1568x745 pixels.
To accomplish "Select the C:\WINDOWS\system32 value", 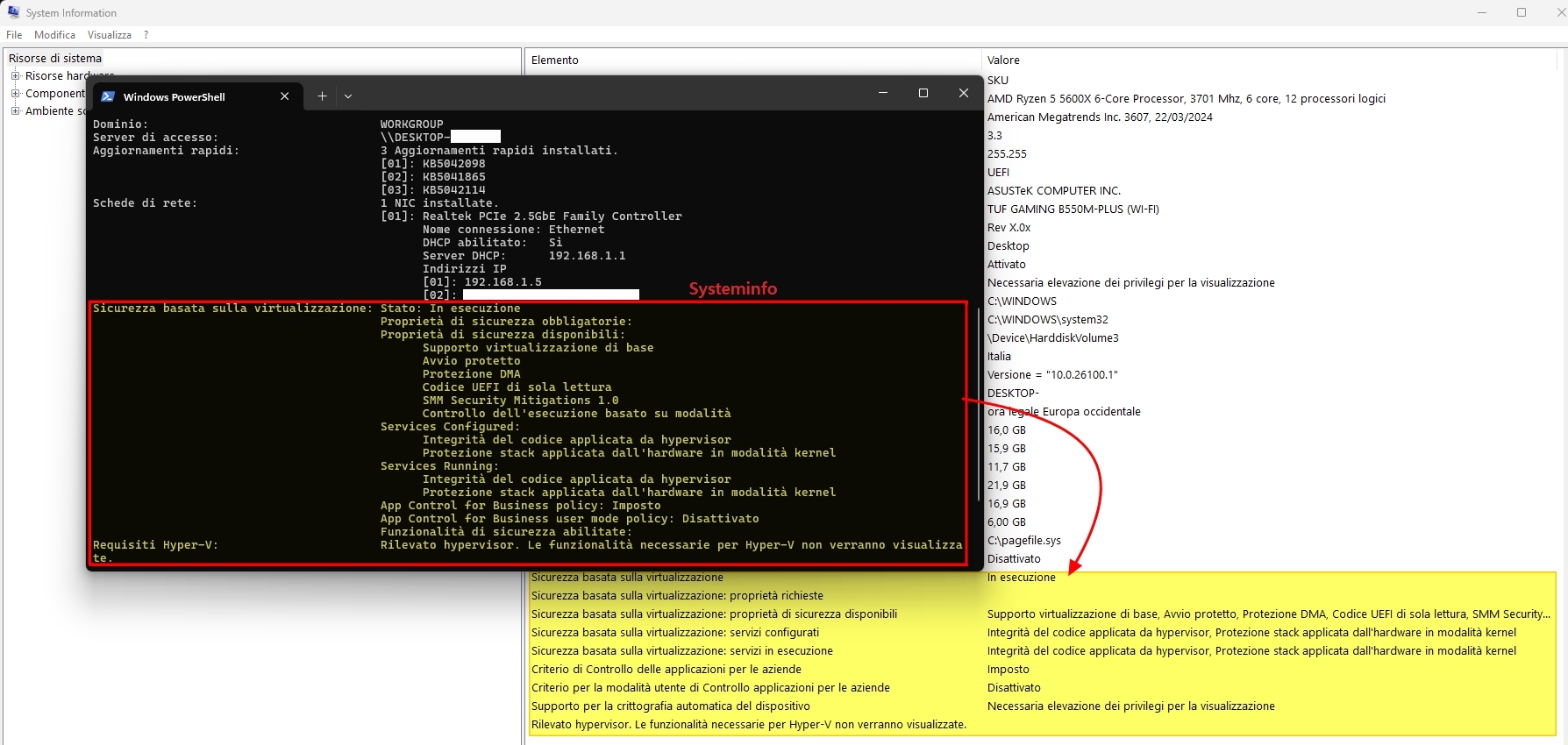I will click(1048, 319).
